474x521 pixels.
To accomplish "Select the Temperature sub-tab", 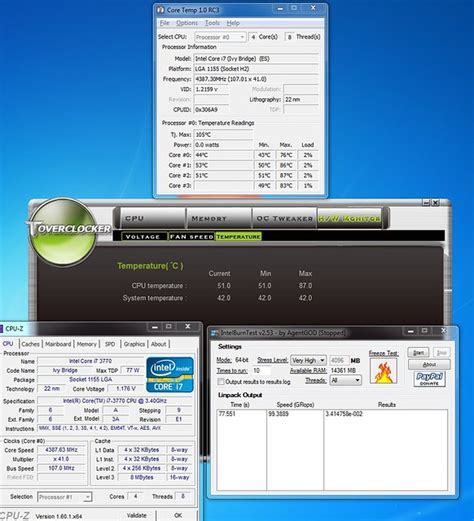I will [x=238, y=236].
